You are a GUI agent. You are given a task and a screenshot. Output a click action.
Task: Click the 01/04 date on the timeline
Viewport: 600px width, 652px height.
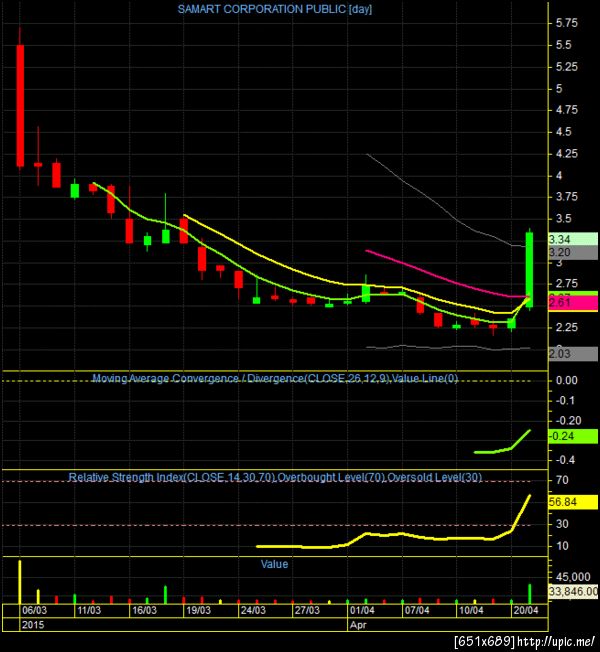(x=362, y=610)
